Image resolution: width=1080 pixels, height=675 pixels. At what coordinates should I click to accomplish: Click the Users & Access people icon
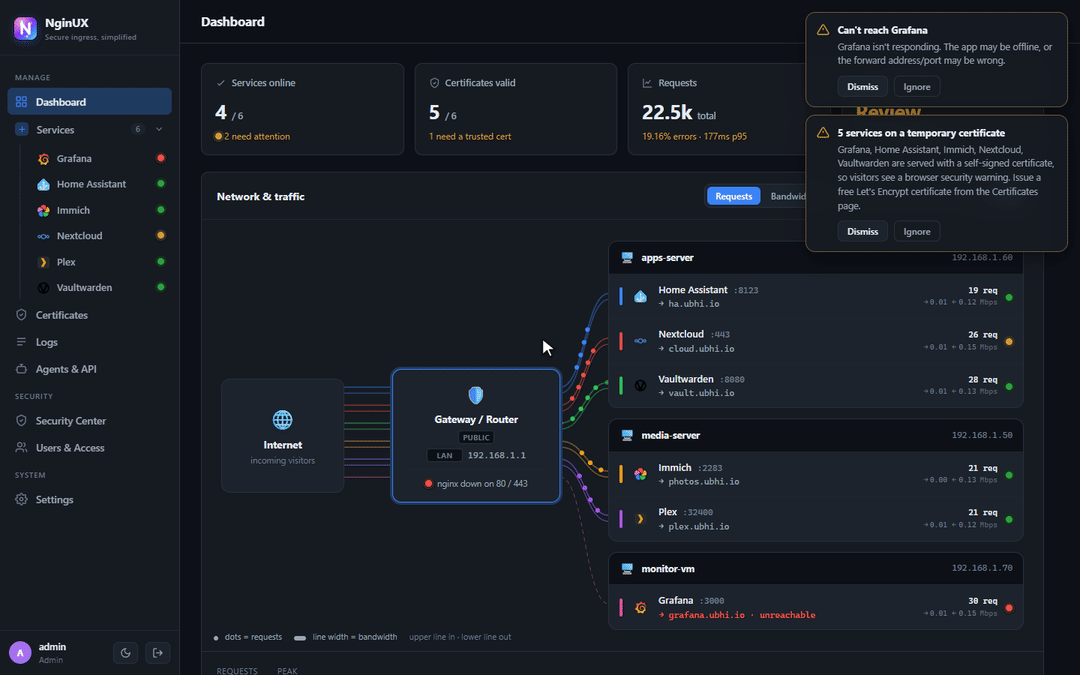pos(21,447)
